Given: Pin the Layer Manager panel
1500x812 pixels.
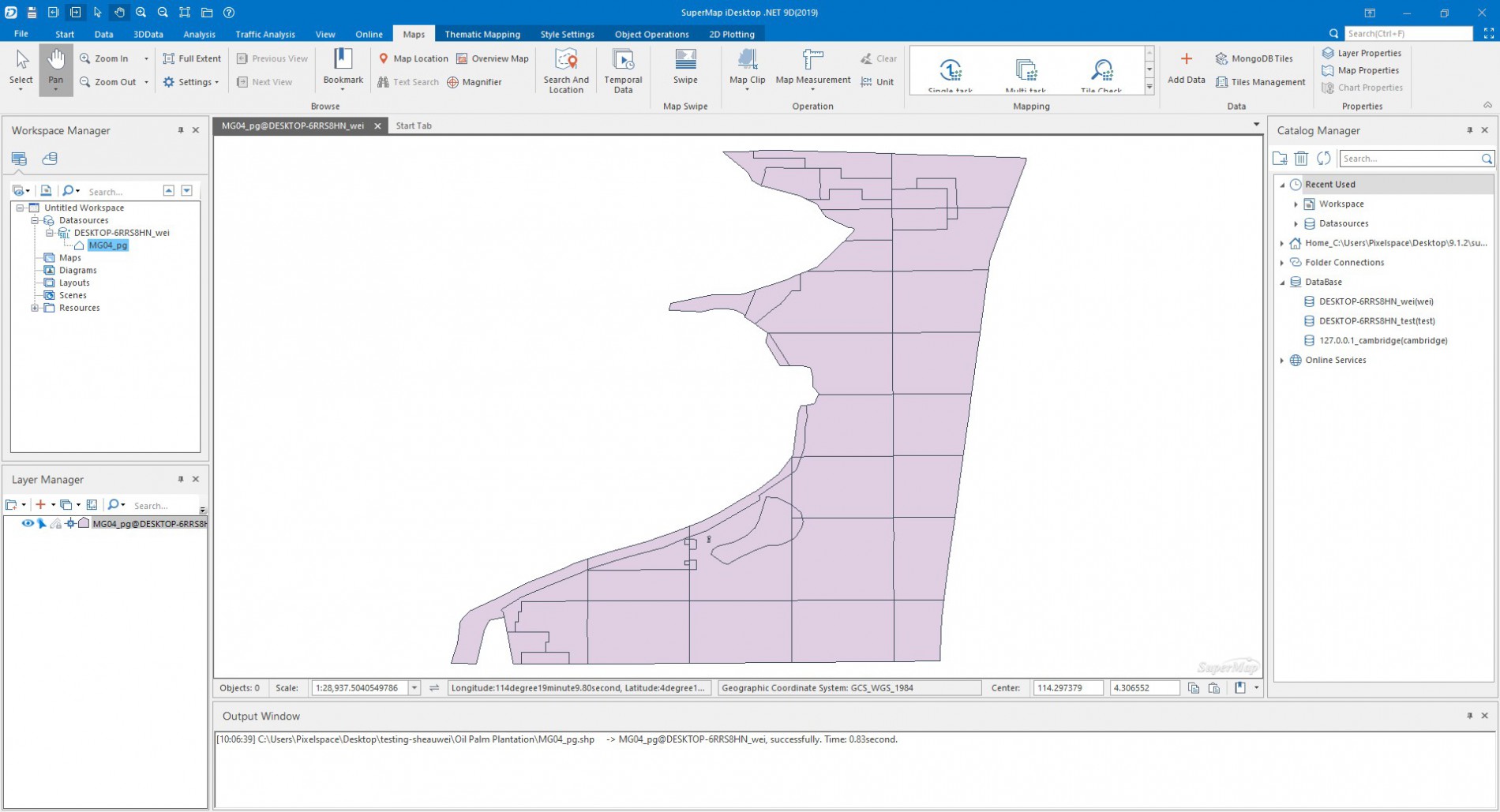Looking at the screenshot, I should click(x=181, y=479).
